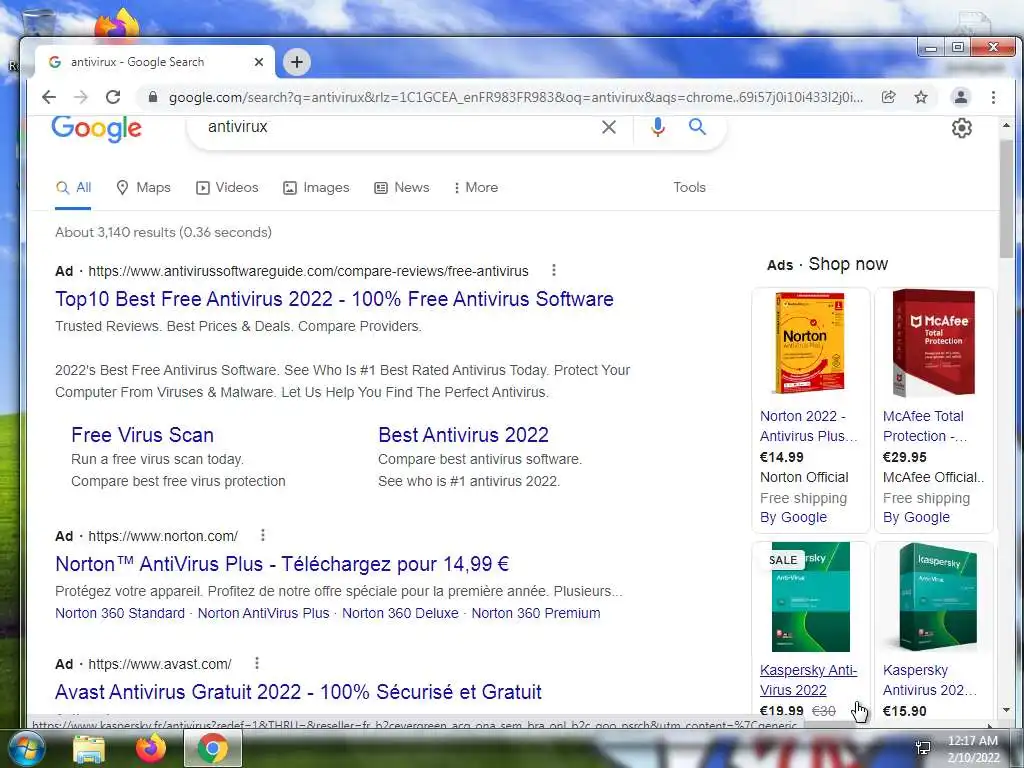Click the Google logo
This screenshot has height=768, width=1024.
tap(96, 129)
